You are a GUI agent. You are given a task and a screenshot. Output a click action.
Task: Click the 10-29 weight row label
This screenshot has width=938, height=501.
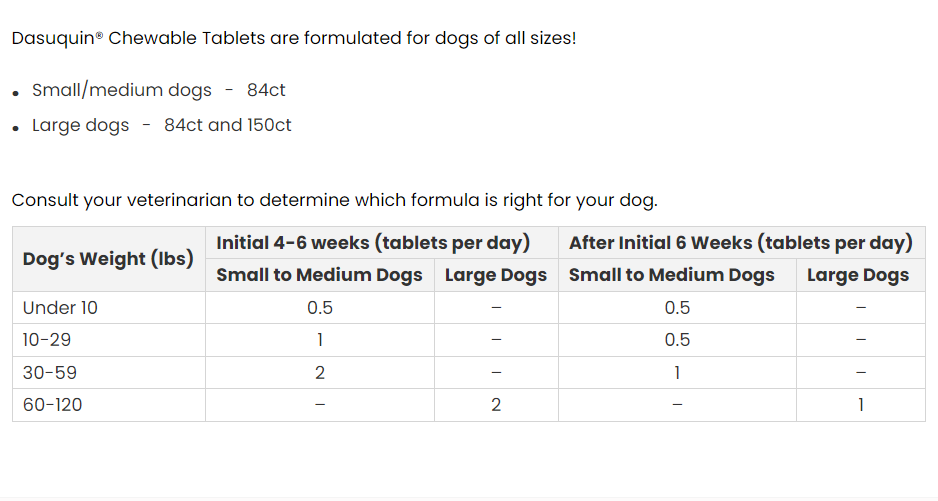[47, 340]
